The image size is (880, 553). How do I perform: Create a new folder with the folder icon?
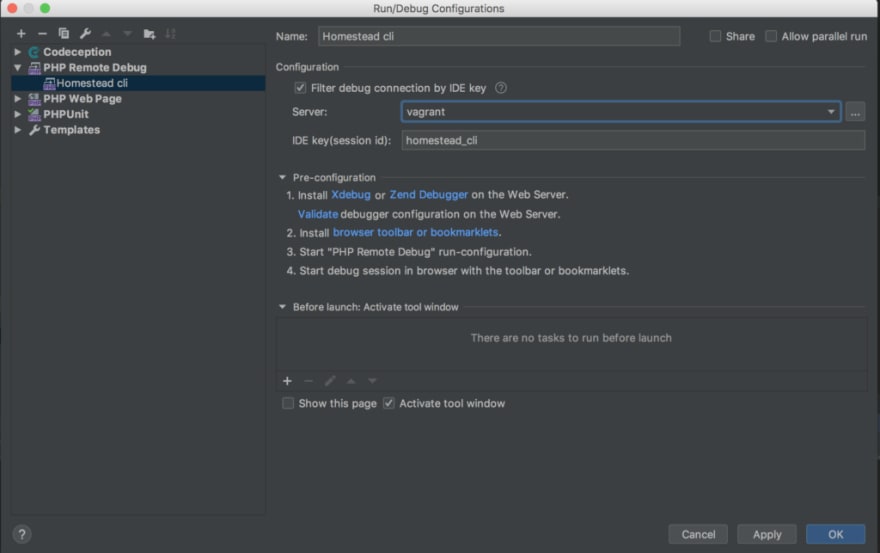pyautogui.click(x=149, y=34)
